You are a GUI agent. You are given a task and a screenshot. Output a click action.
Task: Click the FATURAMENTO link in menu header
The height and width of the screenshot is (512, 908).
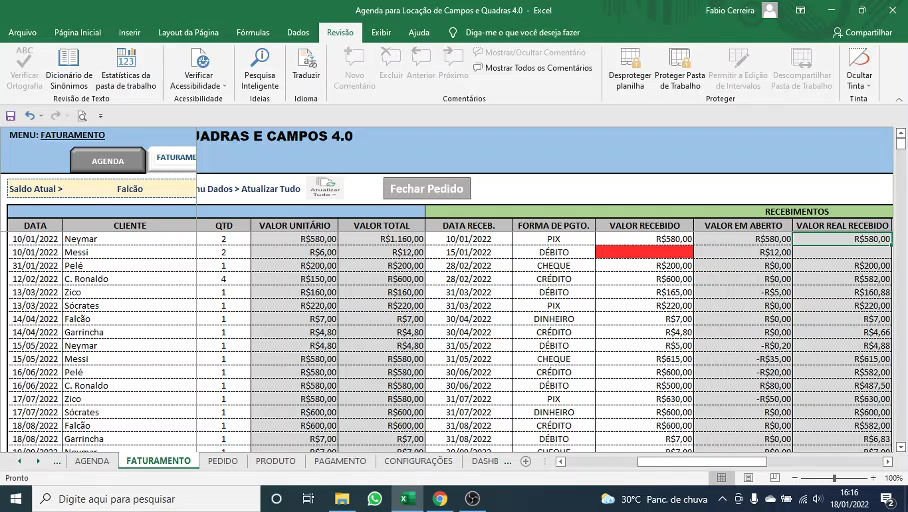point(73,135)
